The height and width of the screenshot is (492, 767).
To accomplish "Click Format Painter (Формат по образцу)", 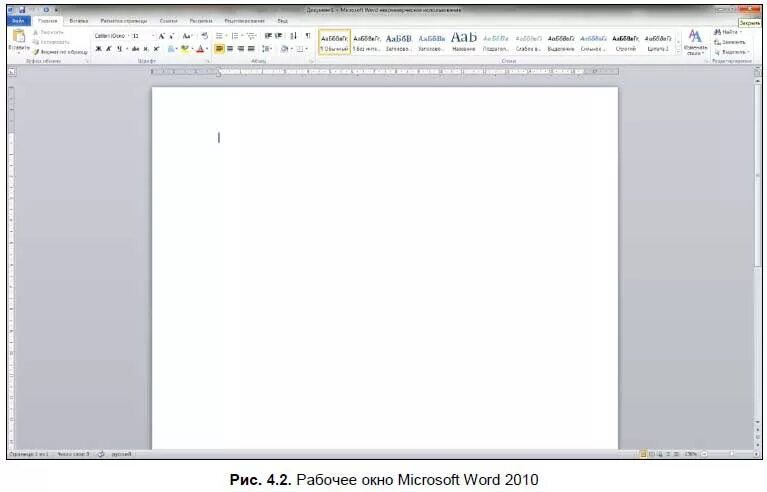I will tap(61, 52).
